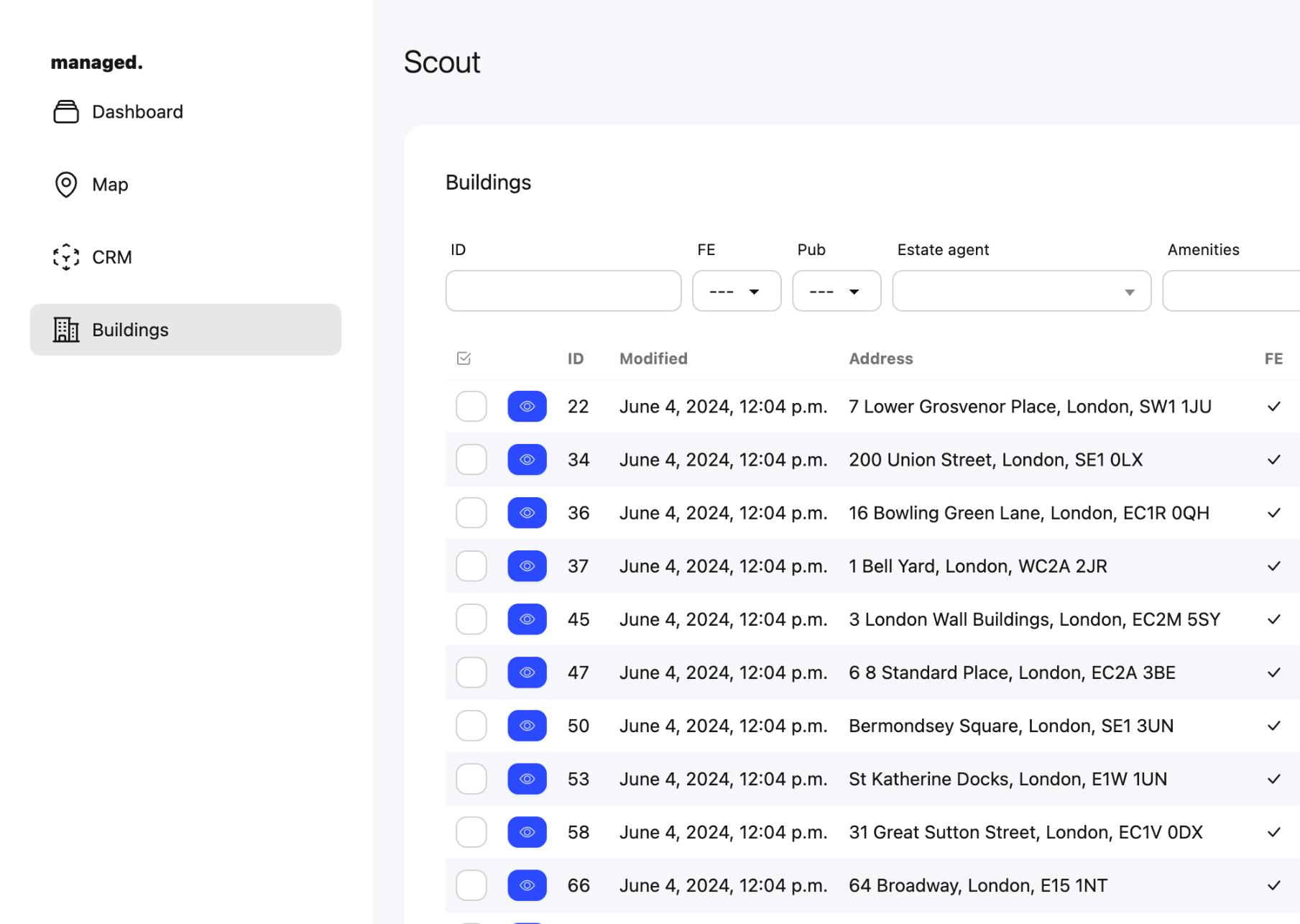Navigate to Map in the sidebar
1300x924 pixels.
click(x=110, y=185)
